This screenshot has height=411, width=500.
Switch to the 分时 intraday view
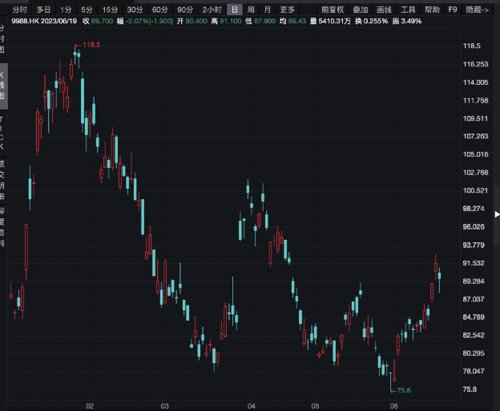click(x=19, y=10)
